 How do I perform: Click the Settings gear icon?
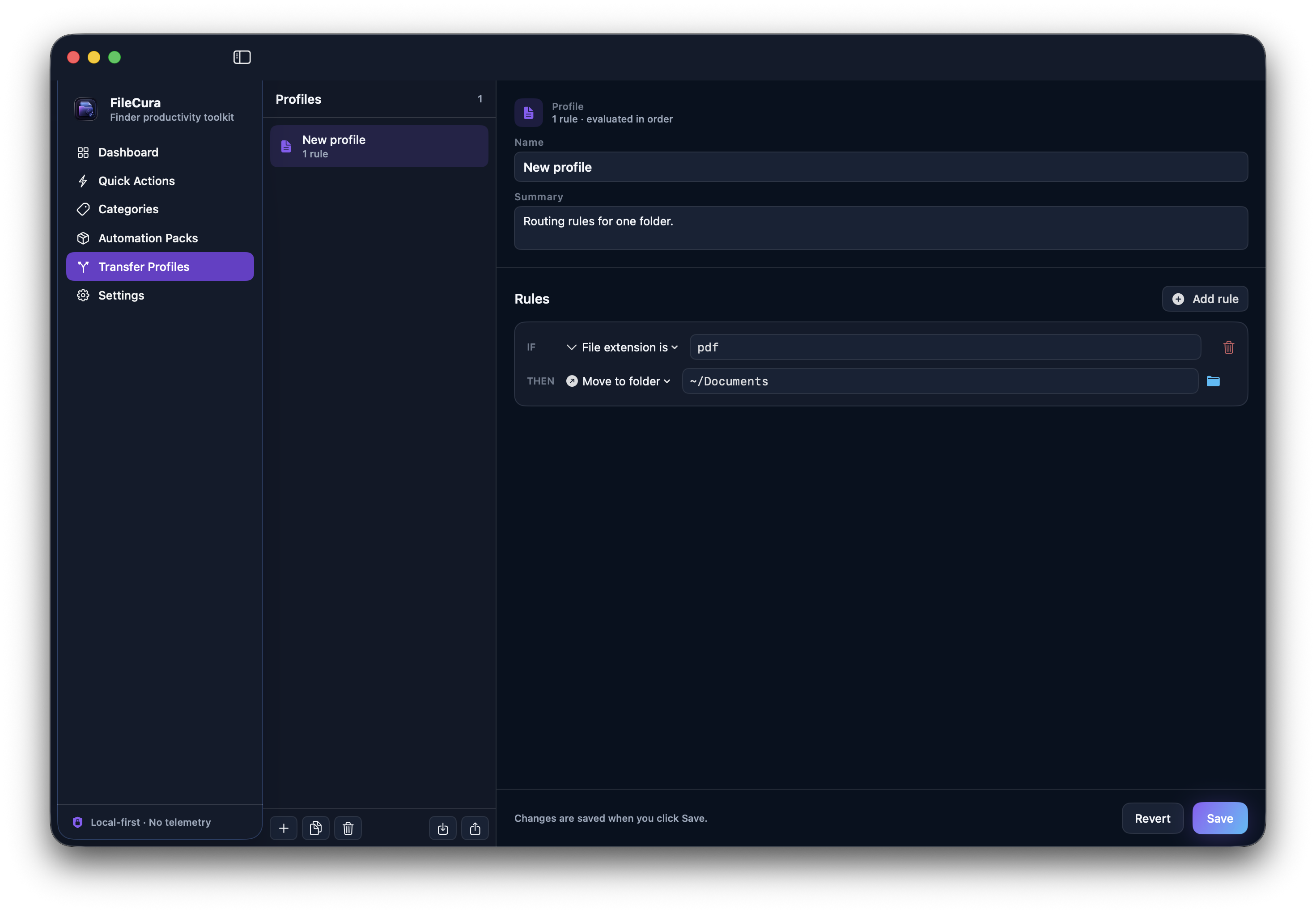(x=83, y=295)
